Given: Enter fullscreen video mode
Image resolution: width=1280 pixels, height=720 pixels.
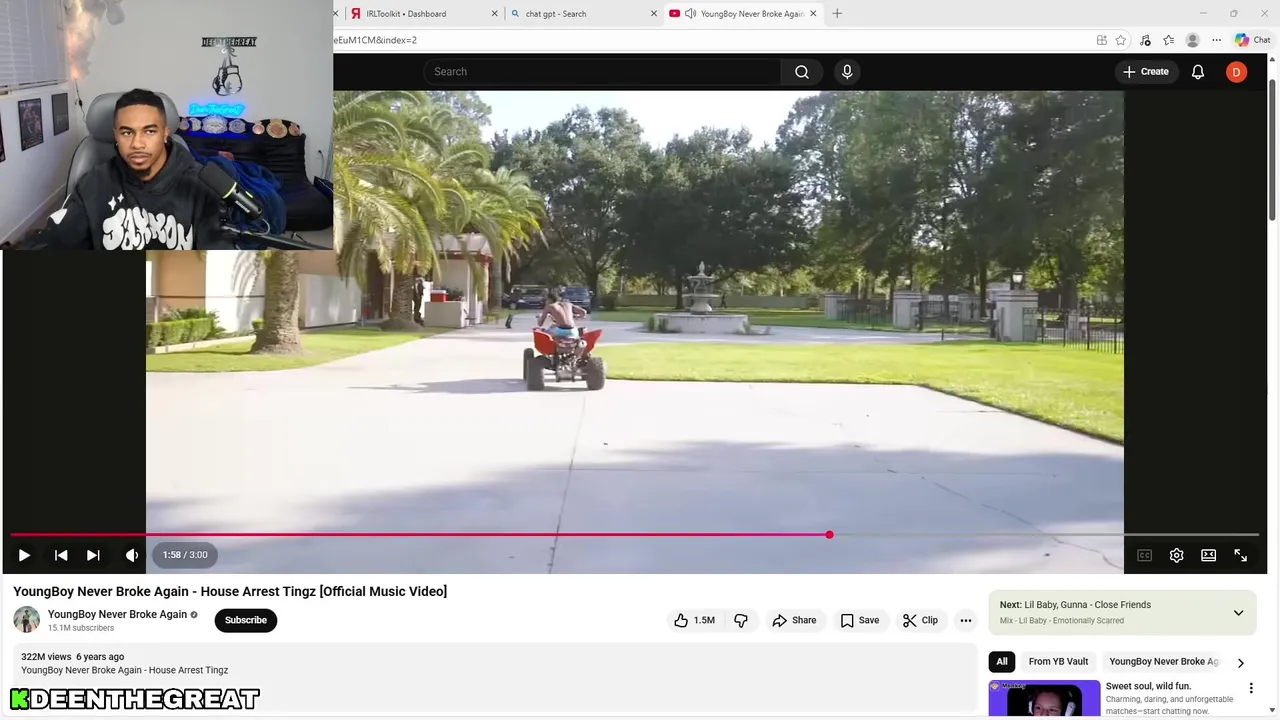Looking at the screenshot, I should (1240, 555).
